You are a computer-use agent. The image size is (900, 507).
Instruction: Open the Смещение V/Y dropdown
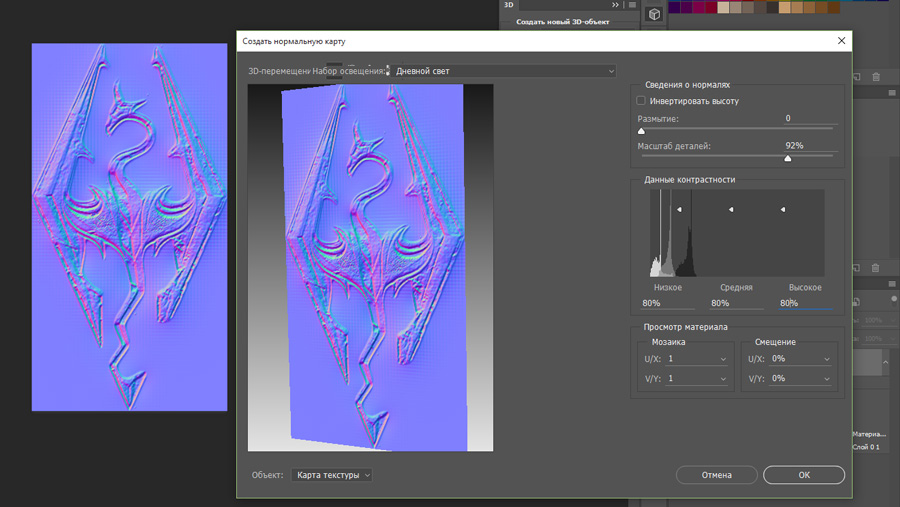click(x=801, y=378)
